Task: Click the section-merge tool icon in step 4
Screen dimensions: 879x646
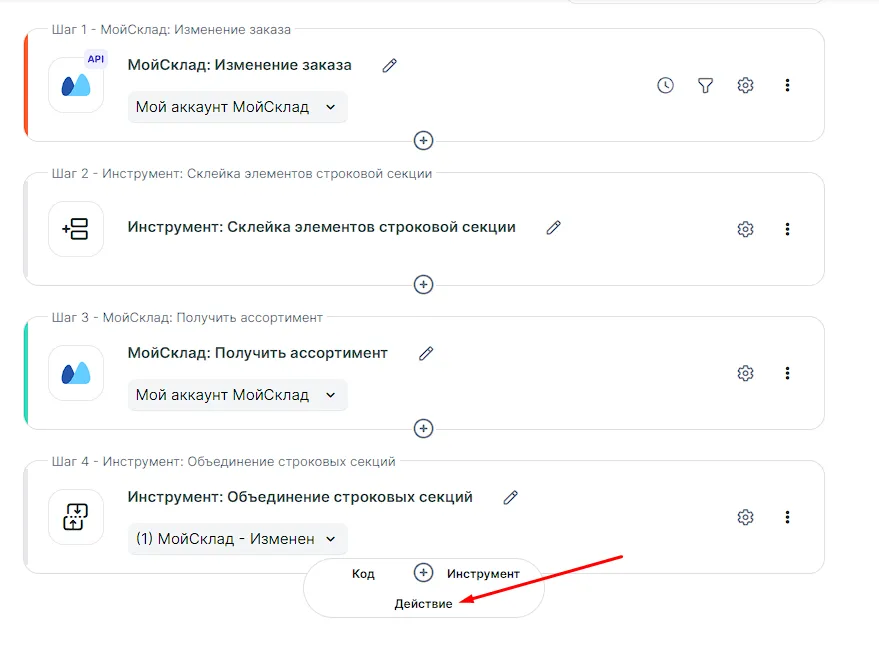Action: tap(76, 517)
